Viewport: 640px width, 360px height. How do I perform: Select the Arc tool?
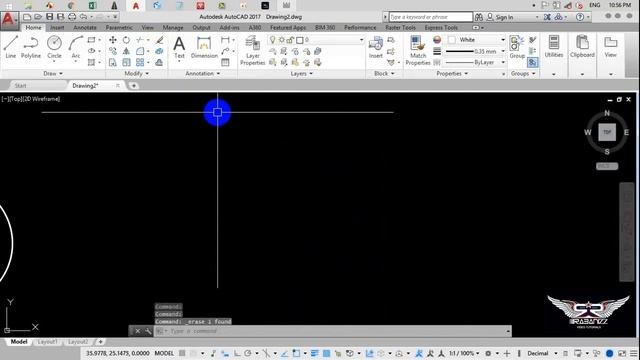tap(76, 47)
